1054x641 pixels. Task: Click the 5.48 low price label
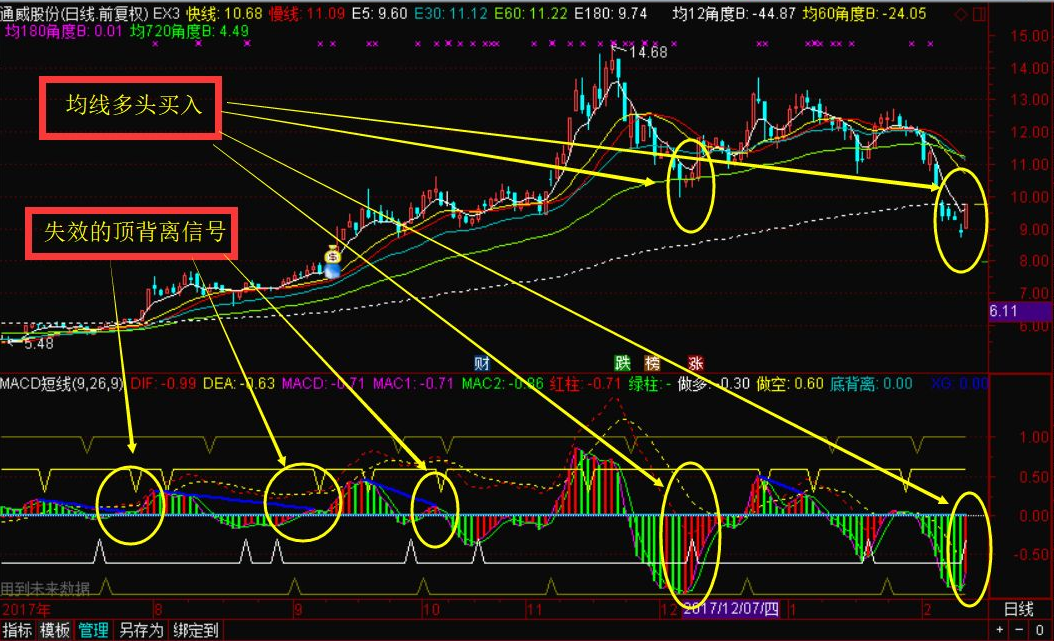coord(39,343)
